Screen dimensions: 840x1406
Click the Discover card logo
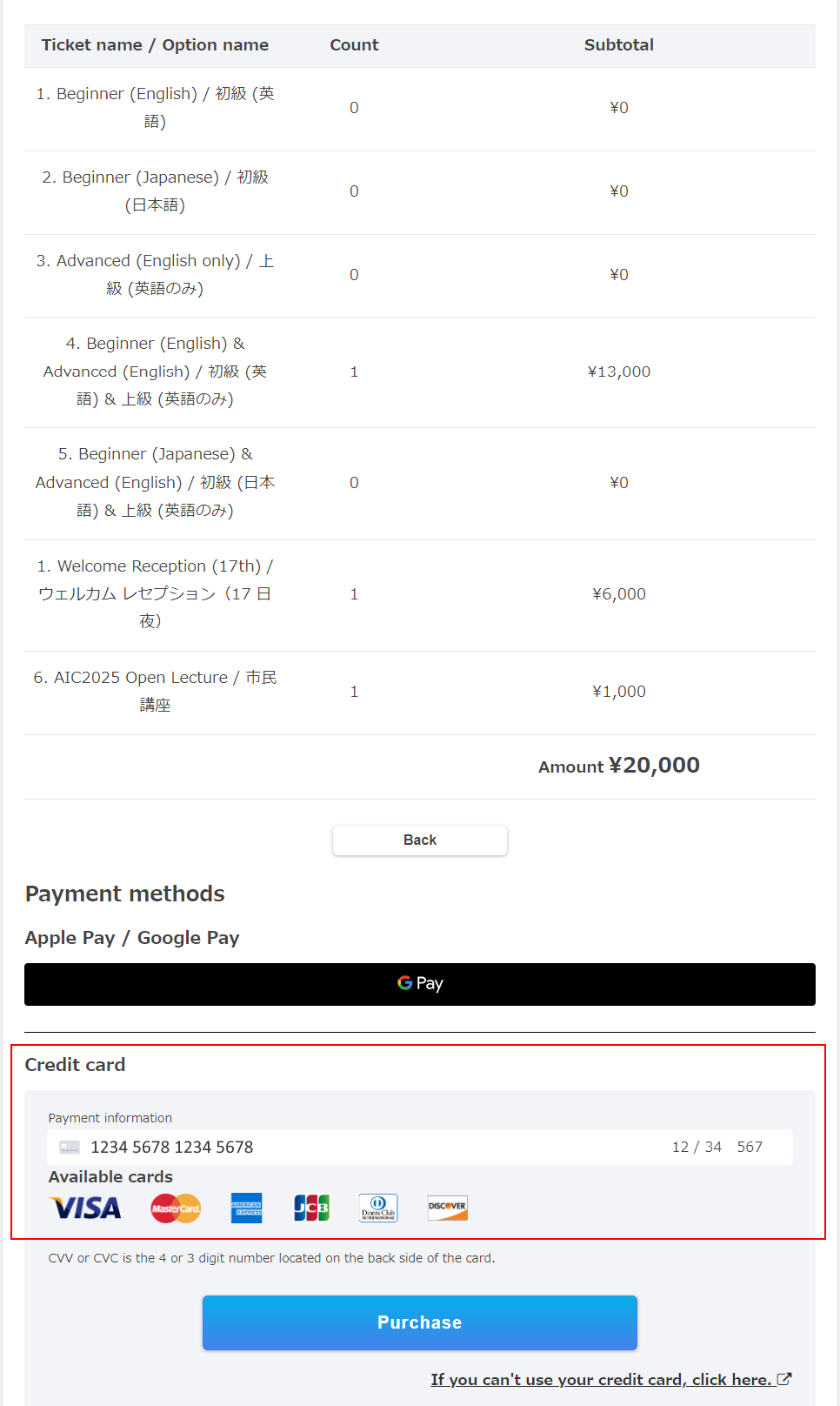[x=448, y=1208]
